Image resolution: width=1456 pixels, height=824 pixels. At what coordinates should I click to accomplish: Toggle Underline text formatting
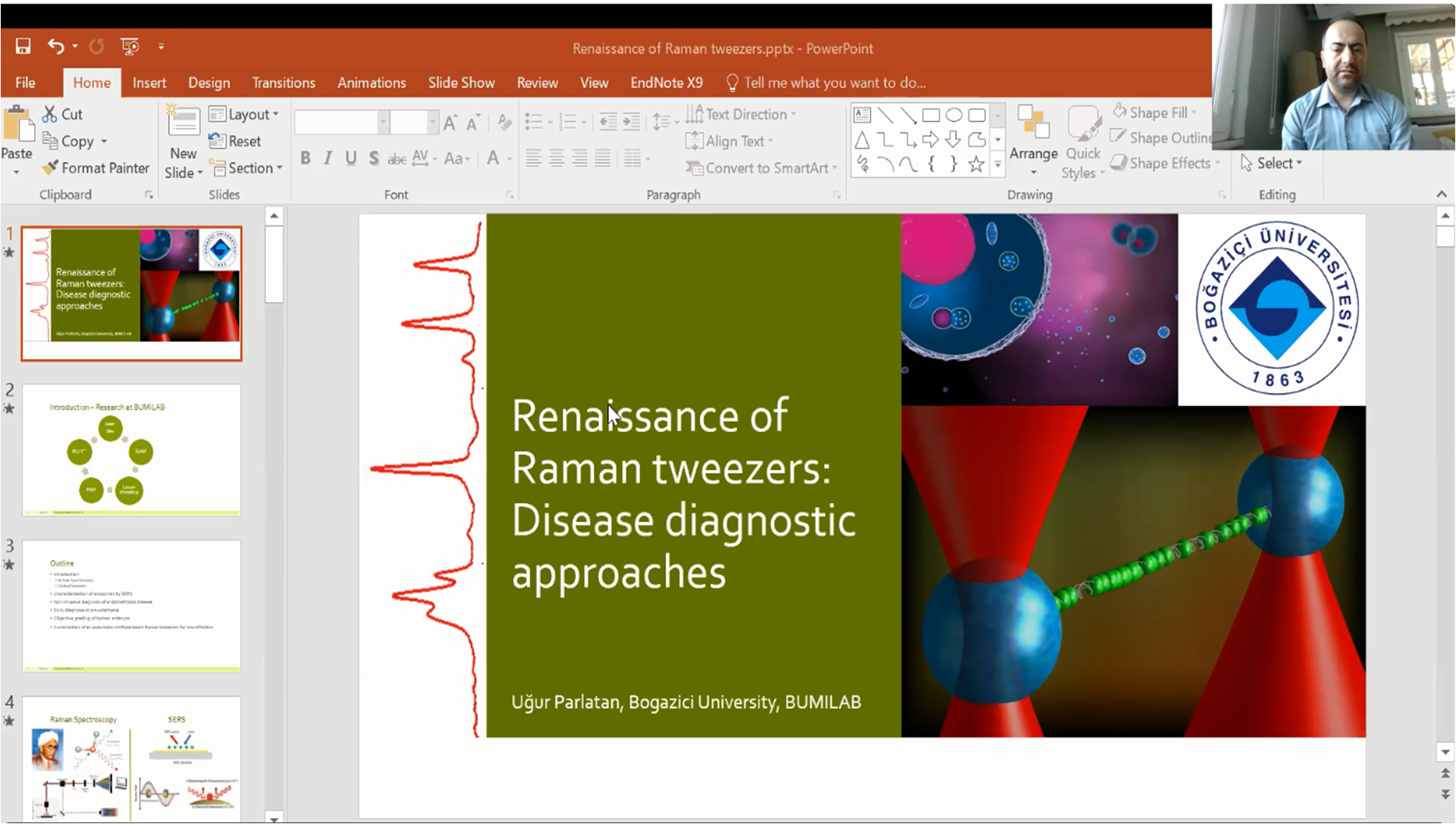pos(350,158)
